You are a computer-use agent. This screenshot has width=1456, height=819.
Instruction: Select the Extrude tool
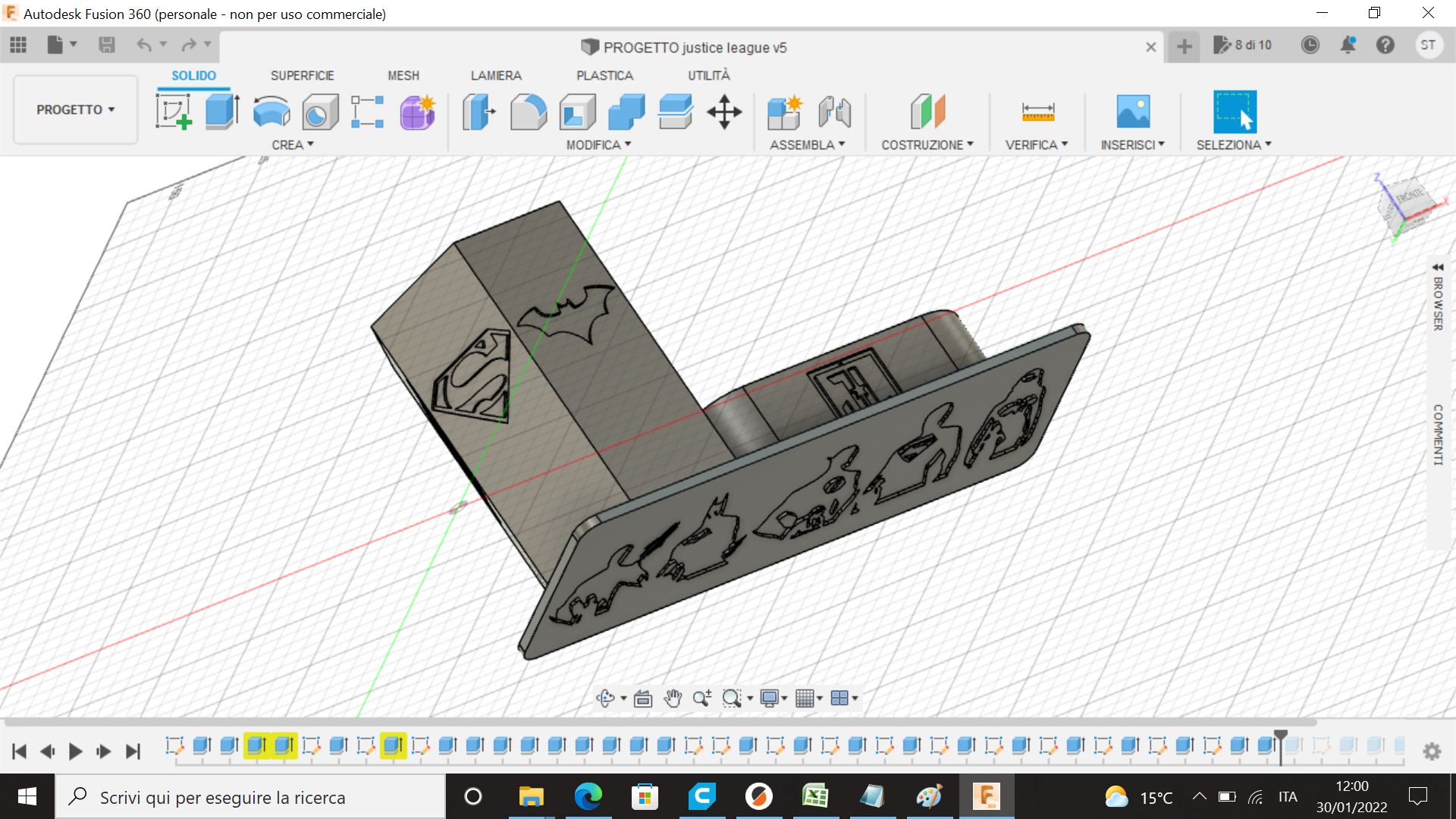point(222,111)
